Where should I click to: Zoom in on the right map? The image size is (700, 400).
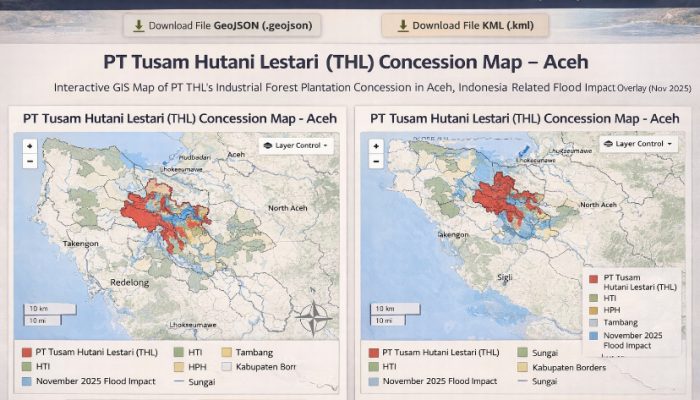[376, 146]
